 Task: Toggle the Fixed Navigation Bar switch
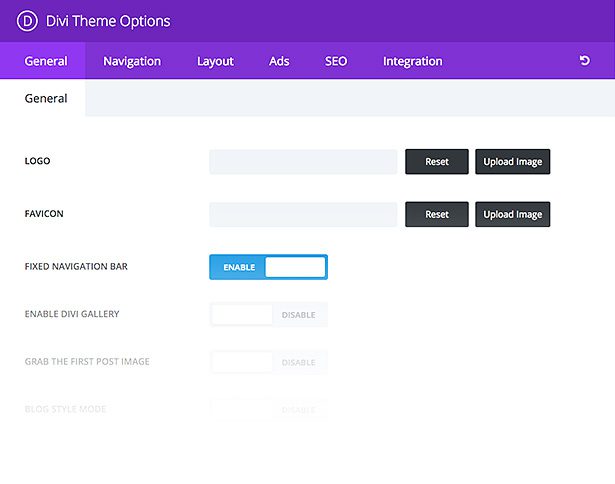[268, 267]
